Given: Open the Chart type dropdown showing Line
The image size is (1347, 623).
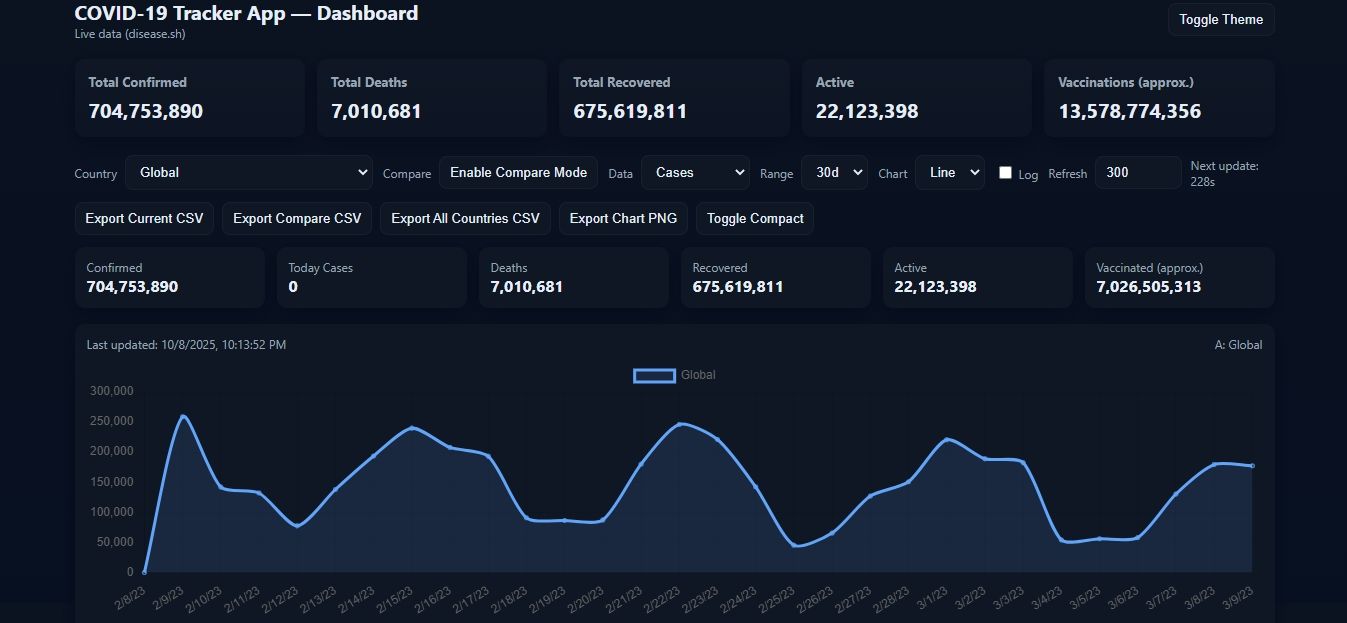Looking at the screenshot, I should pyautogui.click(x=950, y=173).
